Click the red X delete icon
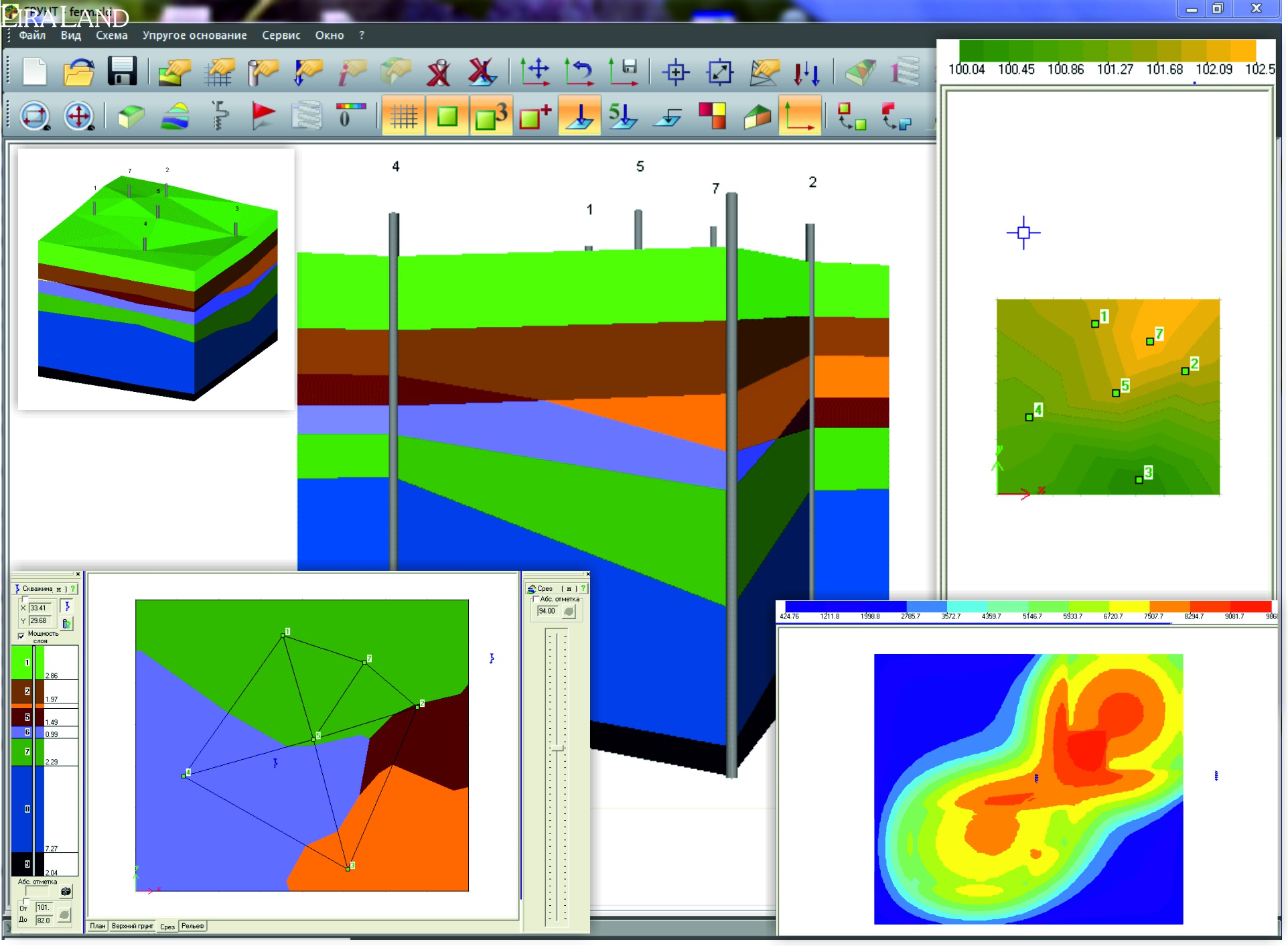Screen dimensions: 1288x946 click(x=439, y=72)
